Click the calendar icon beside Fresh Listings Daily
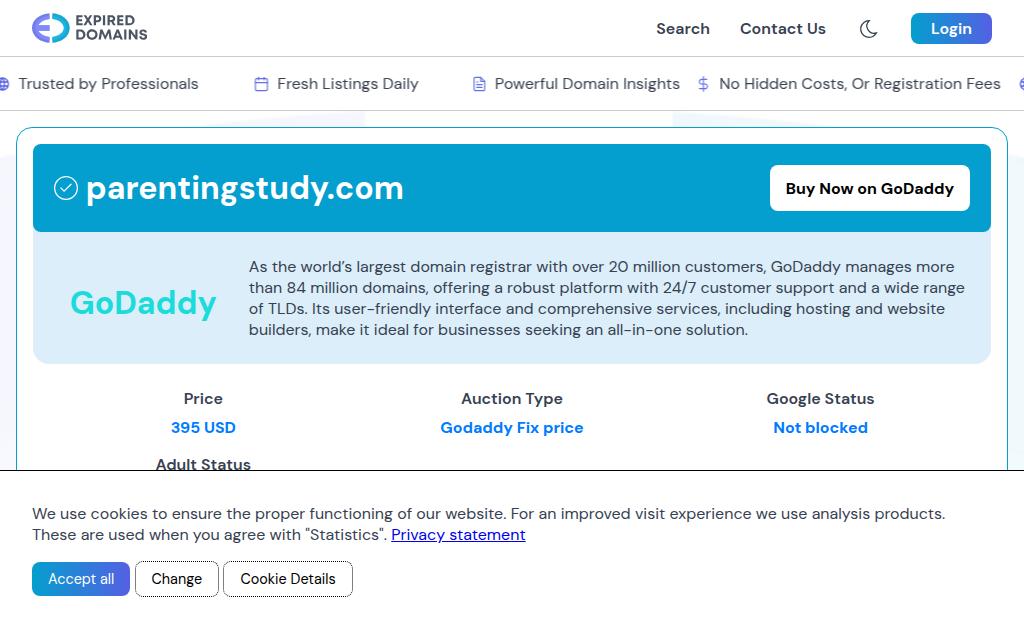The width and height of the screenshot is (1024, 629). (261, 84)
